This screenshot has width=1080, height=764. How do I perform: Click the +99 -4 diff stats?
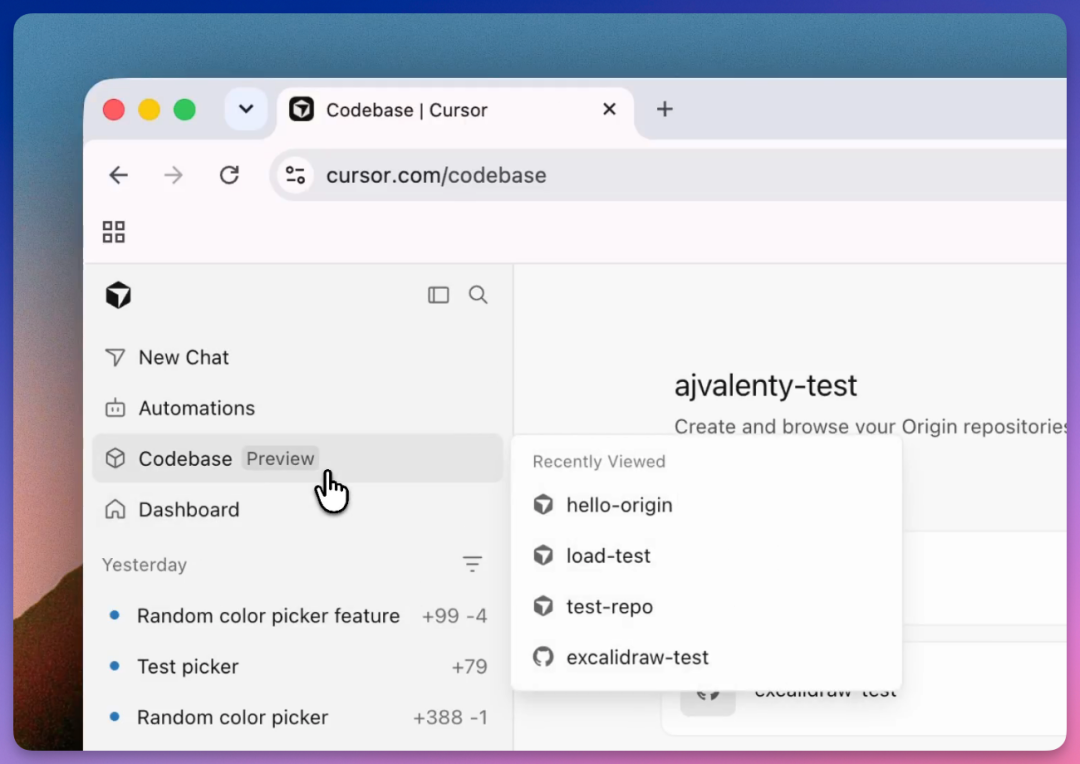point(454,615)
